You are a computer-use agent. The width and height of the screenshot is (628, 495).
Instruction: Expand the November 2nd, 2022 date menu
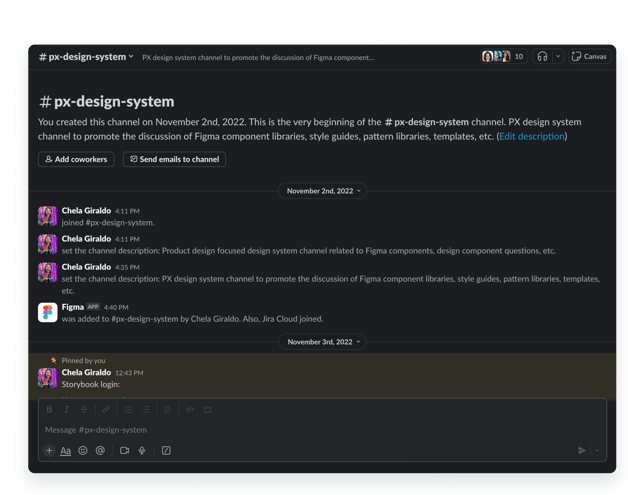point(323,191)
